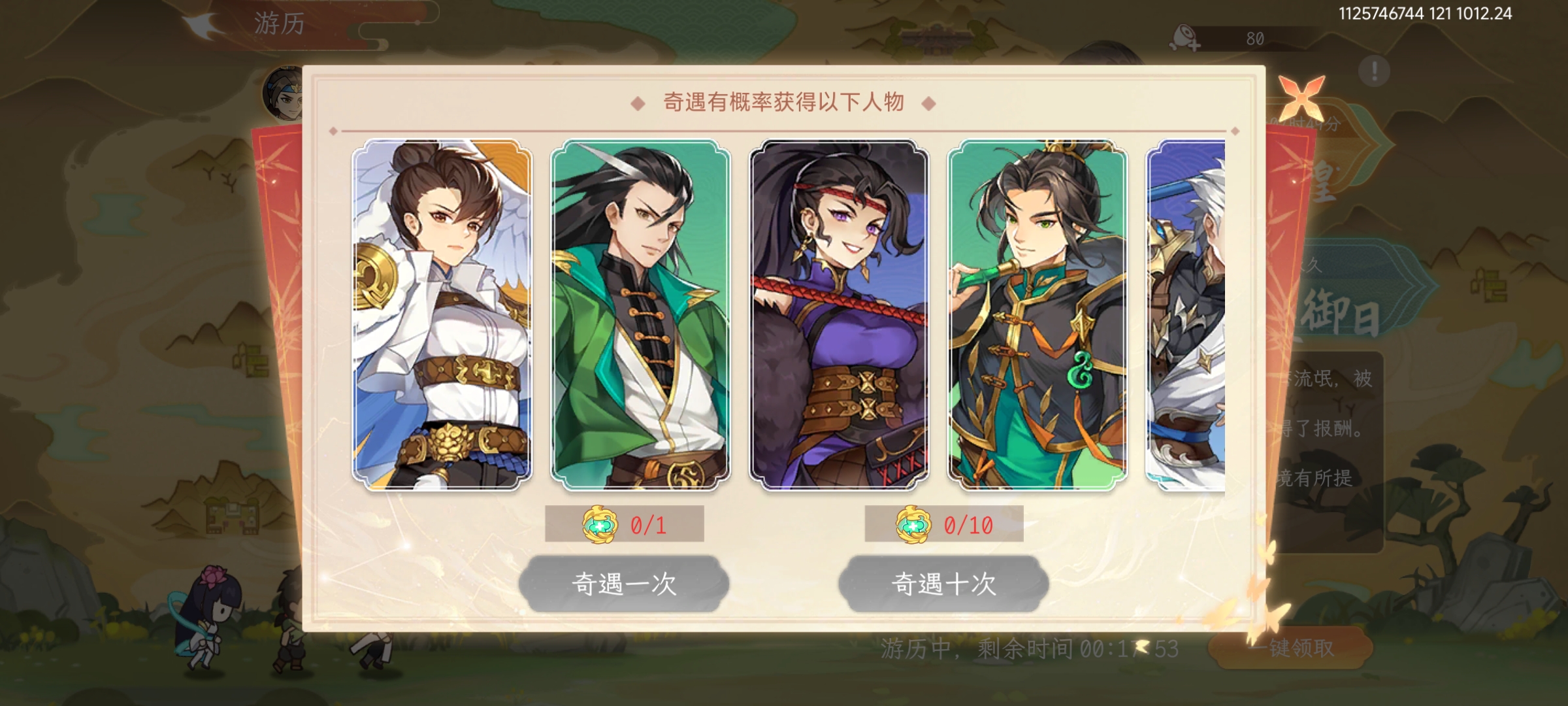1568x706 pixels.
Task: Select the green-cloaked swordsman card
Action: 640,314
